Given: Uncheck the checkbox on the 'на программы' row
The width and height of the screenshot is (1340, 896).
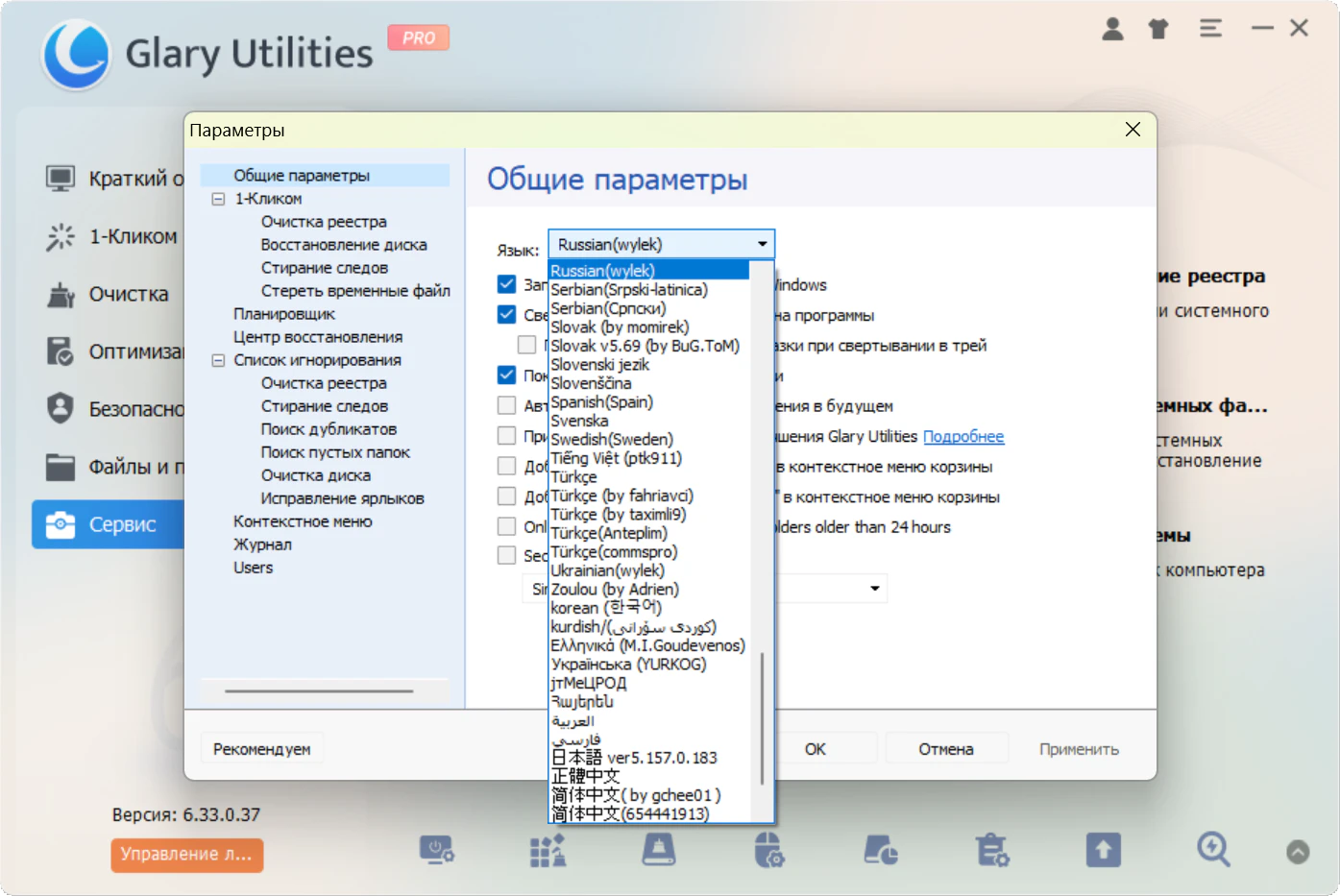Looking at the screenshot, I should [x=506, y=314].
